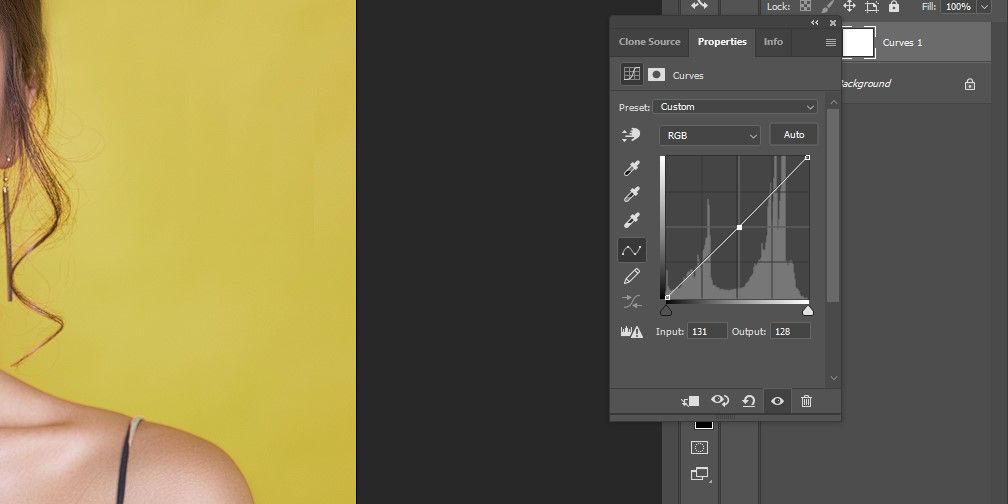Delete the Curves adjustment layer with trash
This screenshot has height=504, width=1008.
pyautogui.click(x=806, y=401)
